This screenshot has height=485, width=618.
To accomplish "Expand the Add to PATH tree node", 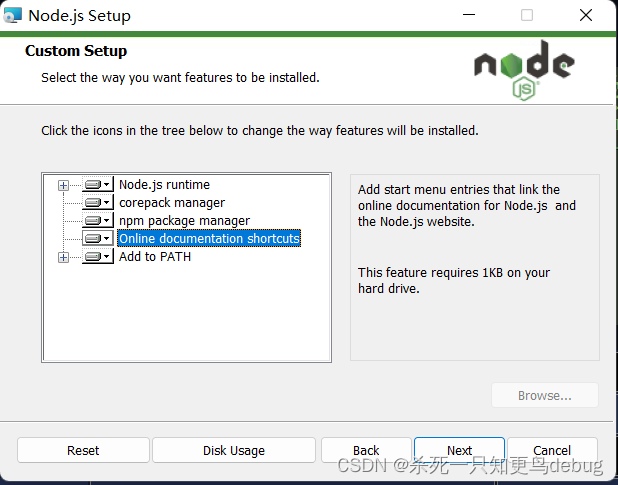I will (63, 258).
